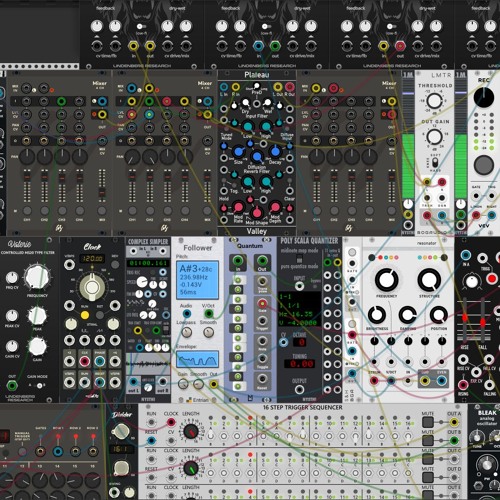Click the red Gate jack on Quantum
Image resolution: width=500 pixels, height=500 pixels.
click(262, 303)
